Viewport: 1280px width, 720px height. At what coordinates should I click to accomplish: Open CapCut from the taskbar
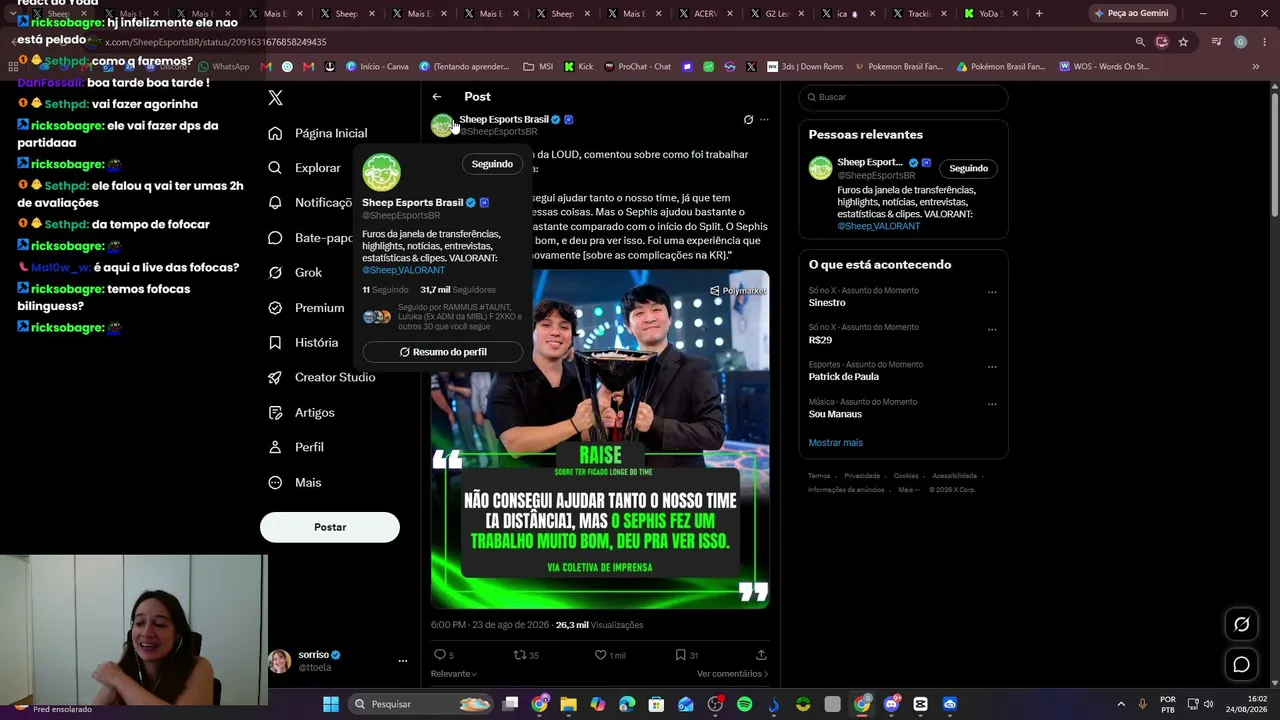click(x=920, y=704)
